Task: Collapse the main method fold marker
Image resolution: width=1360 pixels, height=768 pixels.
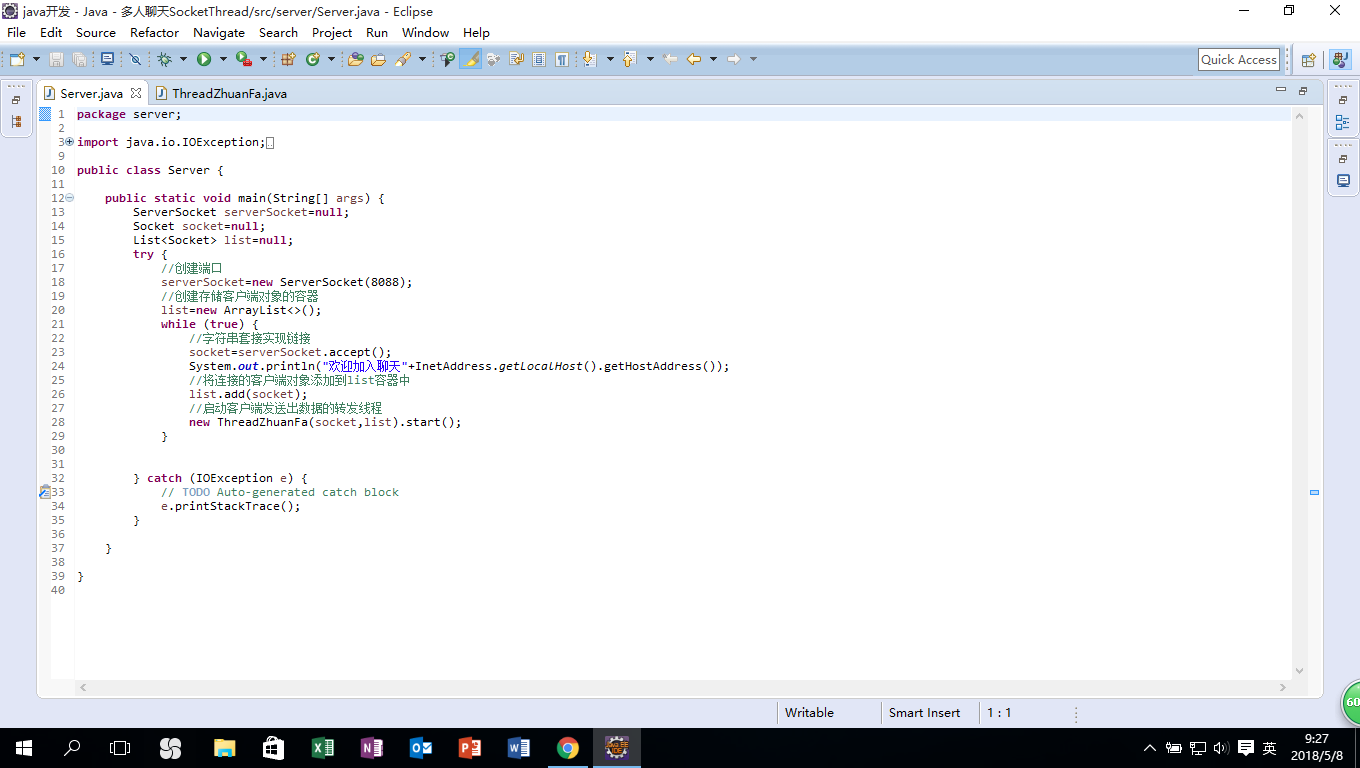Action: point(69,198)
